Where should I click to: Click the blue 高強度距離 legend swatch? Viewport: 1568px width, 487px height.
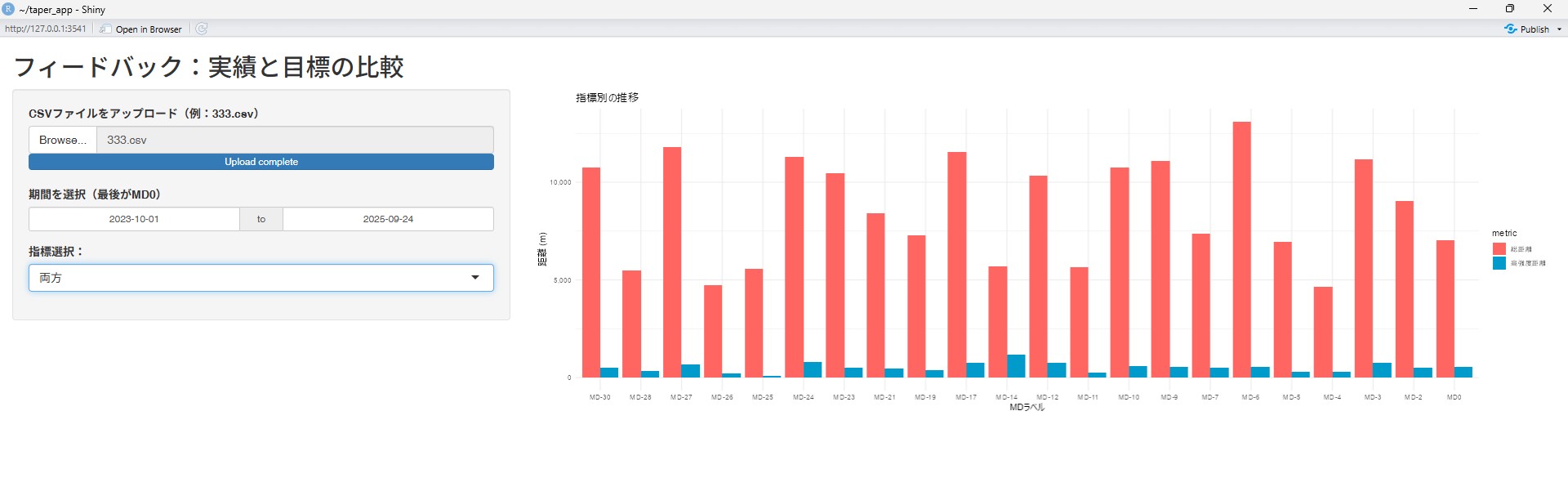pyautogui.click(x=1499, y=263)
